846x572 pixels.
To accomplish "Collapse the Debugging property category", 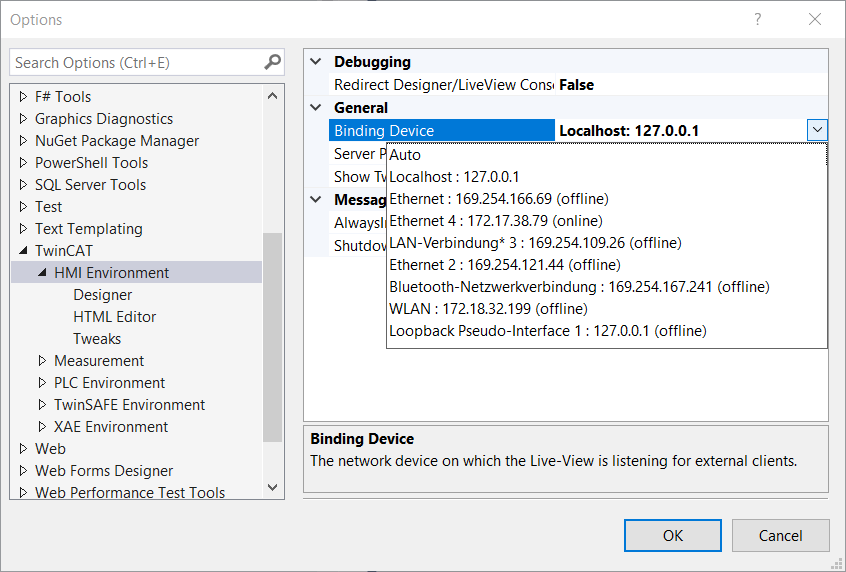I will click(x=316, y=62).
